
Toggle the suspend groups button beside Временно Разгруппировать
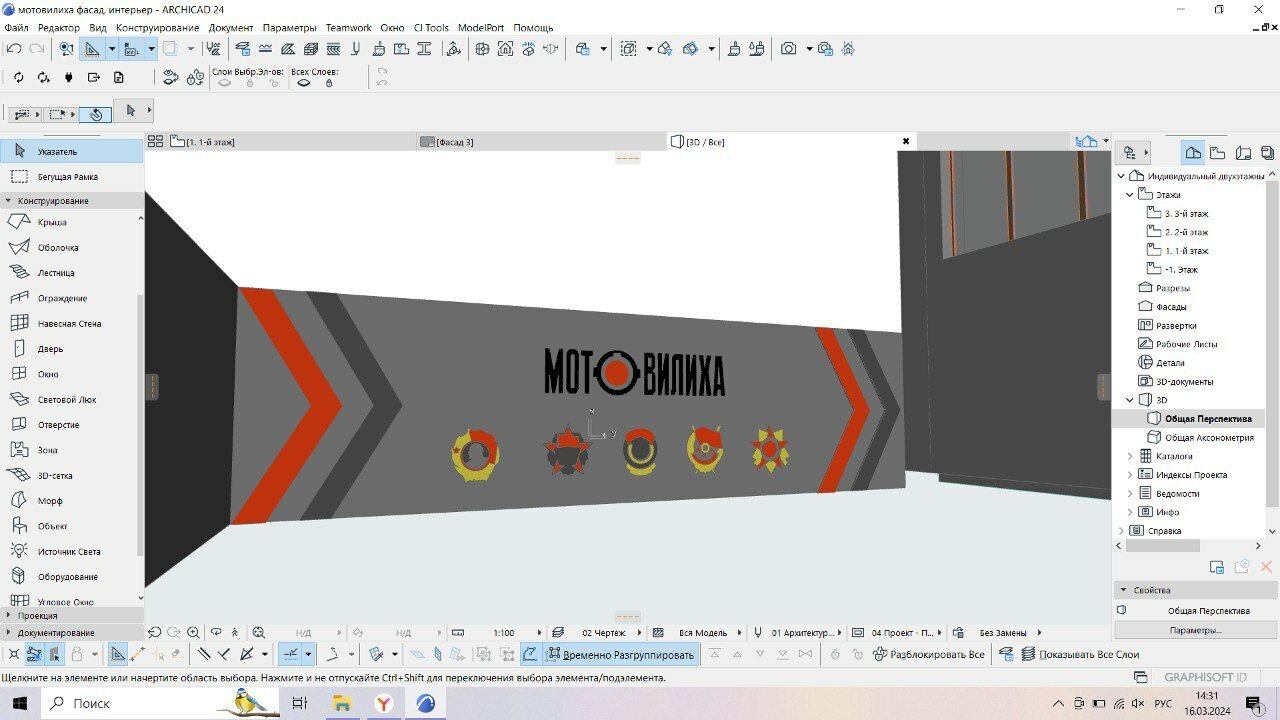(529, 655)
